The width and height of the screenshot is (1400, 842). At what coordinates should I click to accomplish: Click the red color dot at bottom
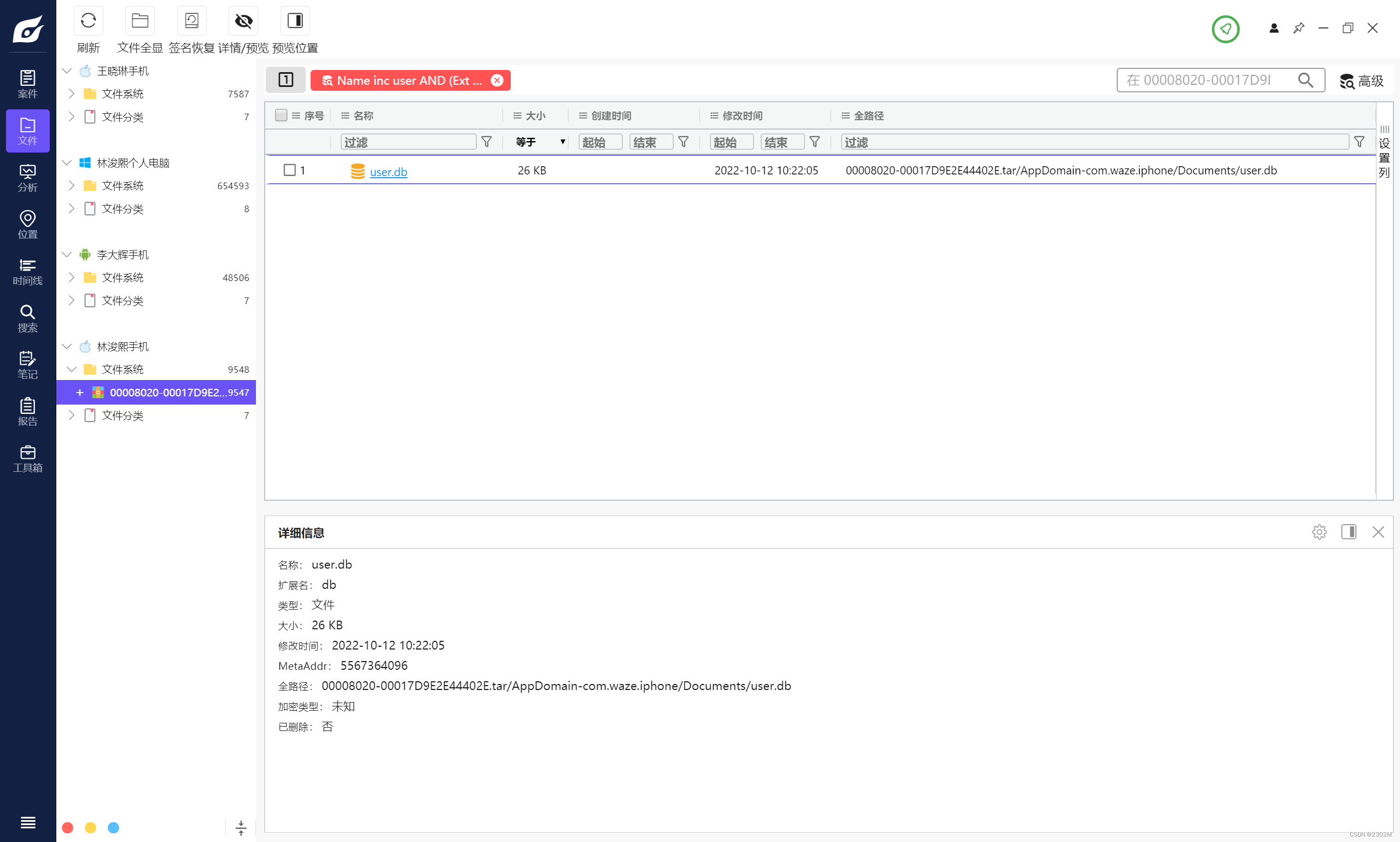[67, 827]
